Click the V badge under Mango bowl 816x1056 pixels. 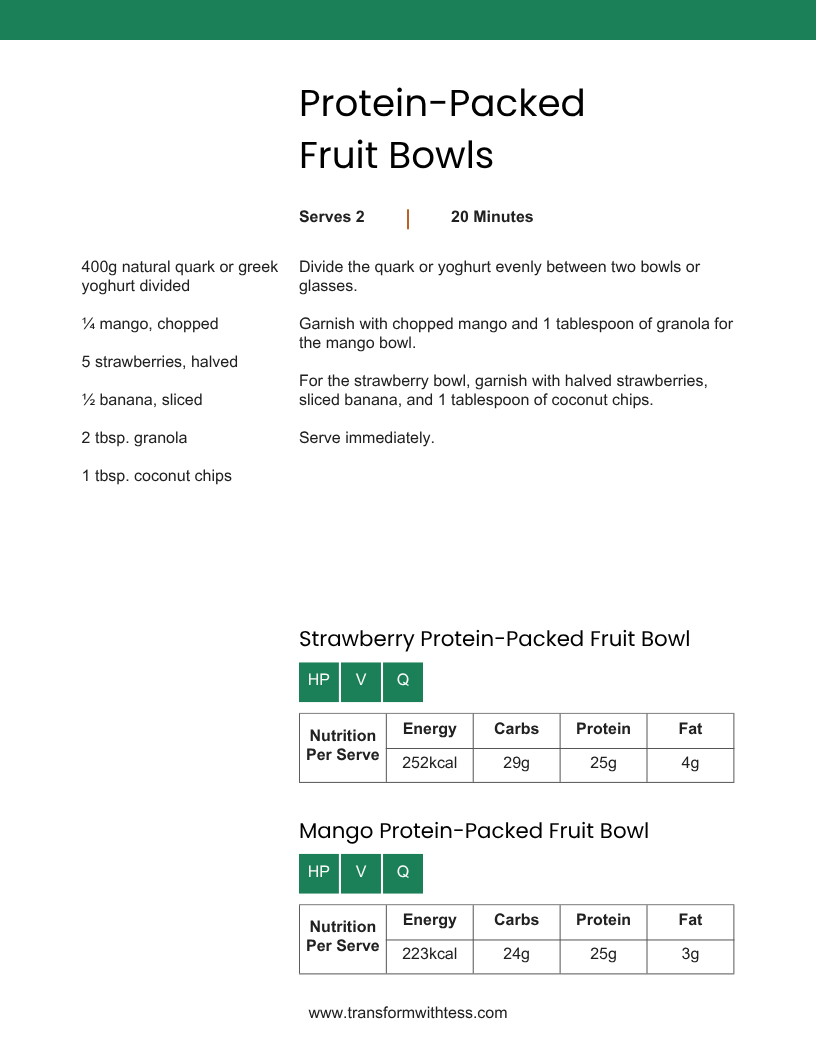coord(361,873)
